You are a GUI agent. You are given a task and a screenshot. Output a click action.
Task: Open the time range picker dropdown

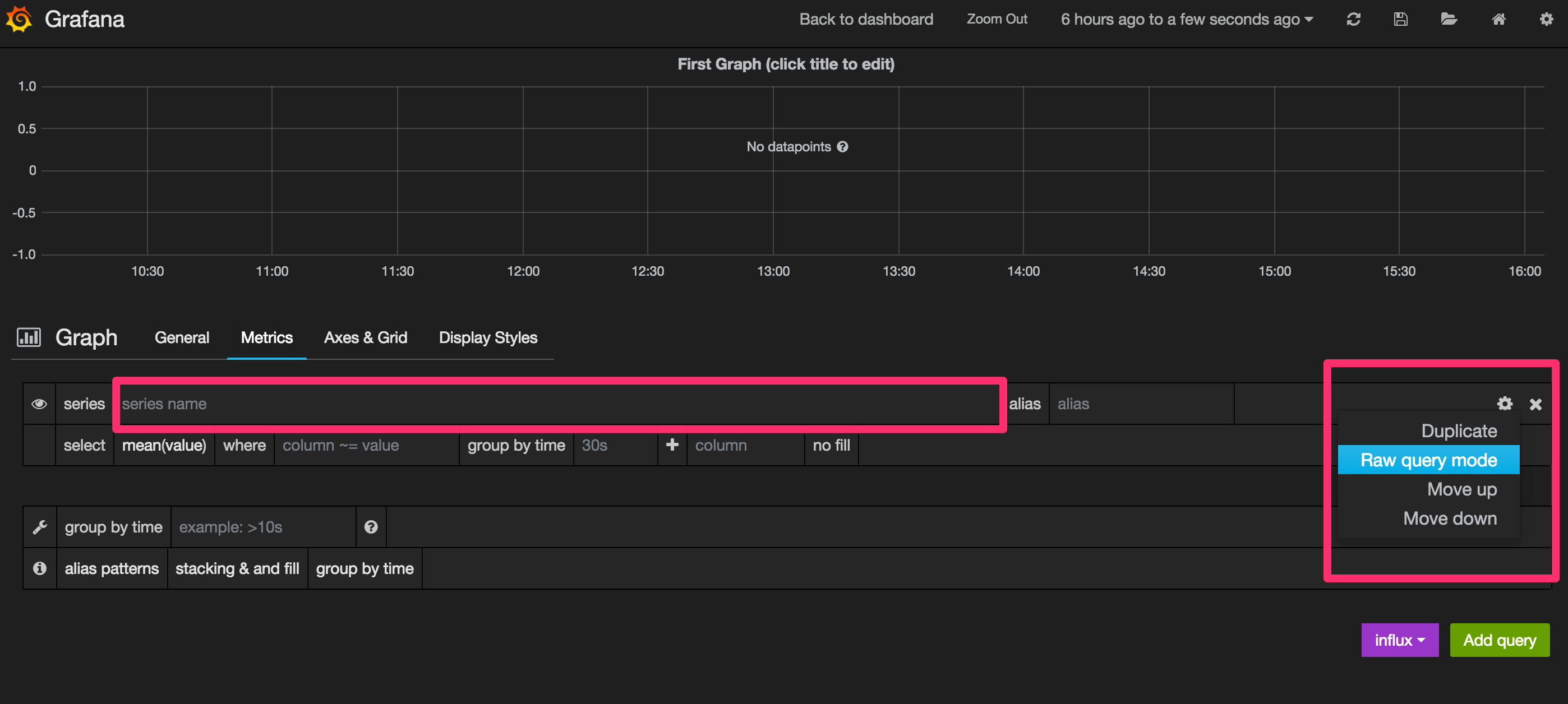pyautogui.click(x=1186, y=19)
